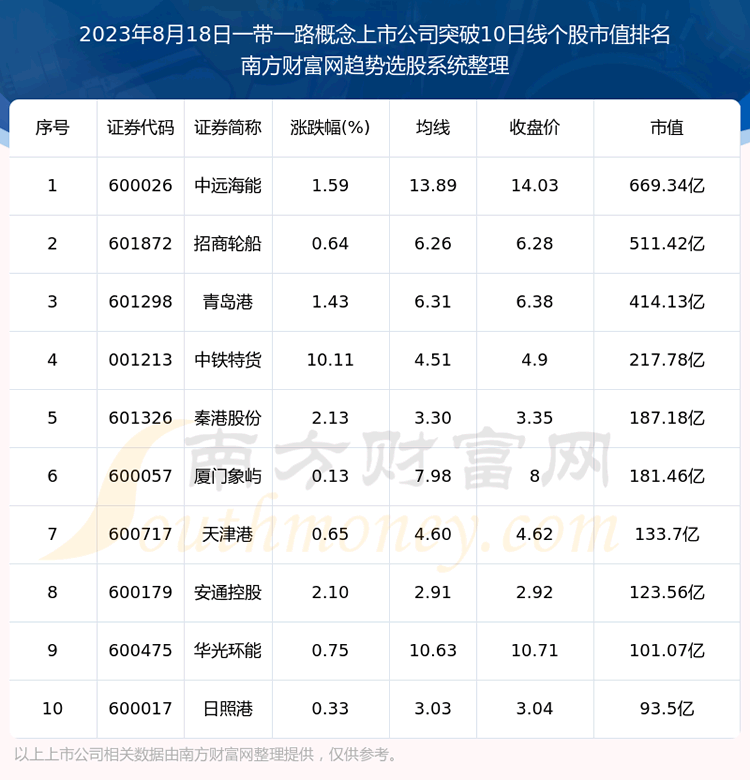Click the 收盘价 column header
This screenshot has width=750, height=780.
click(535, 128)
